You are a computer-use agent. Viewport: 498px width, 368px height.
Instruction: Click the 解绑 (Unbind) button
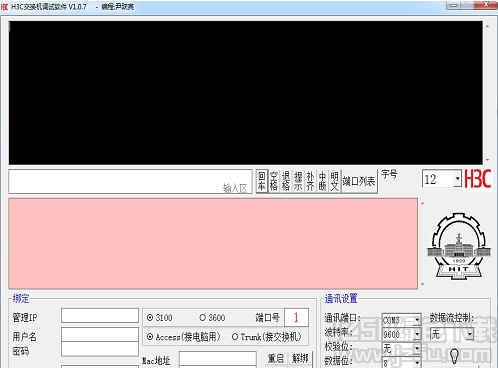tap(300, 358)
